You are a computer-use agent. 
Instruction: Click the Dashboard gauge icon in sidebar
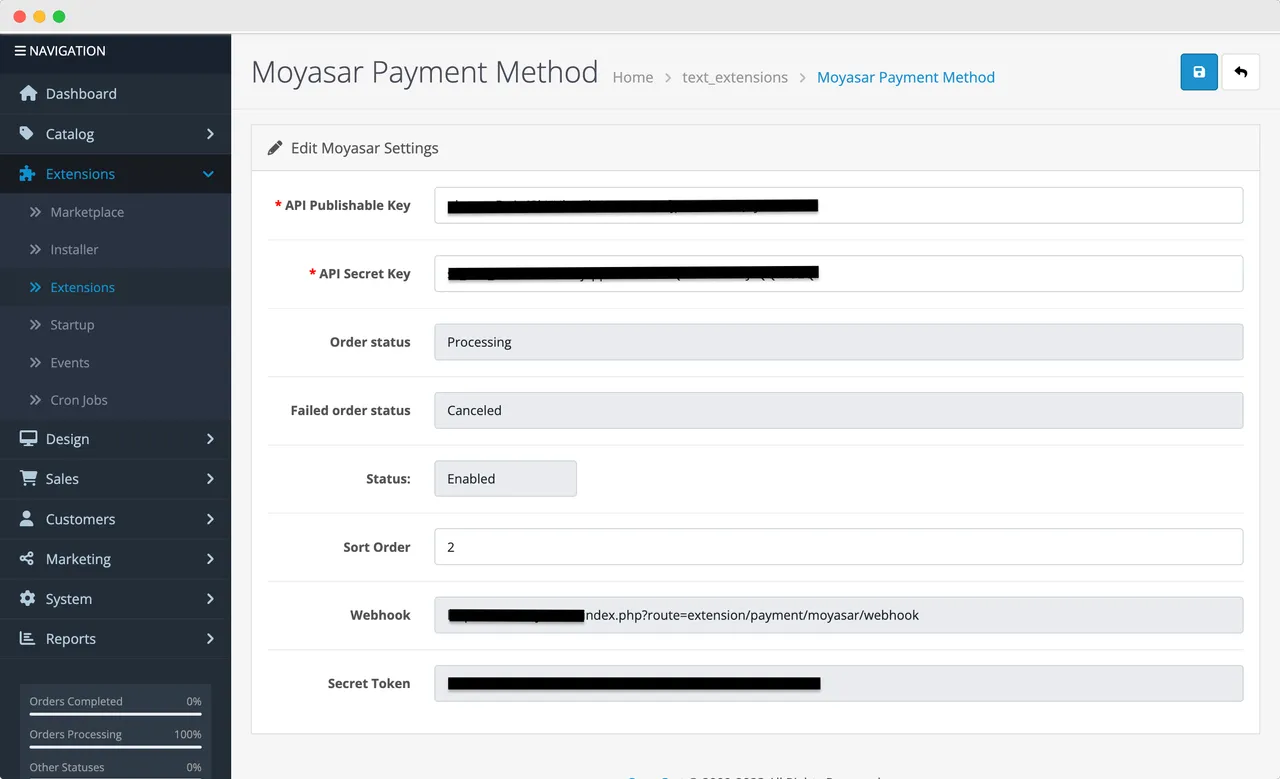[x=28, y=93]
